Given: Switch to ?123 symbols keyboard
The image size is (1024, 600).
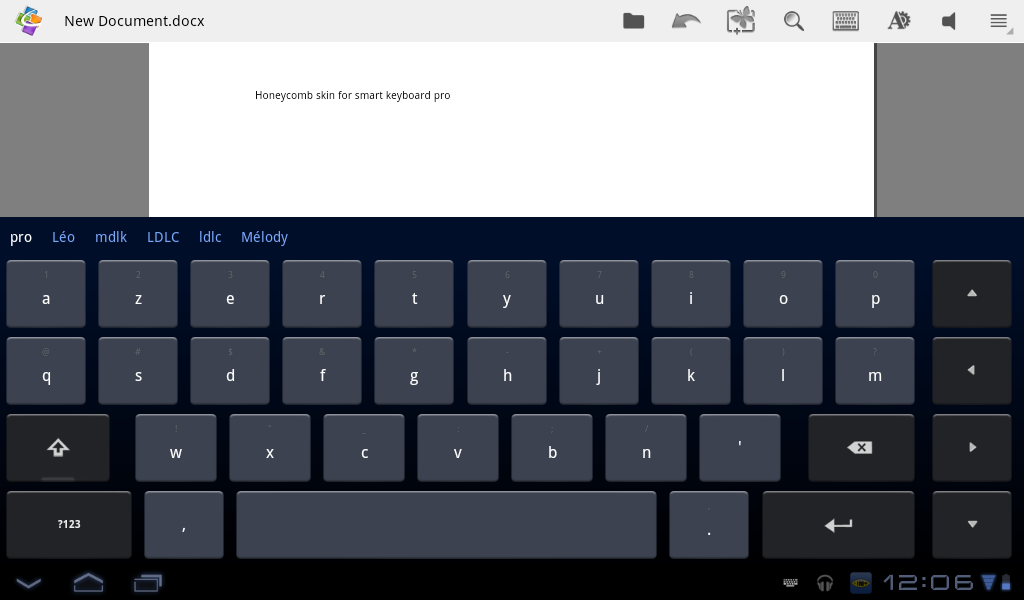Looking at the screenshot, I should click(69, 525).
